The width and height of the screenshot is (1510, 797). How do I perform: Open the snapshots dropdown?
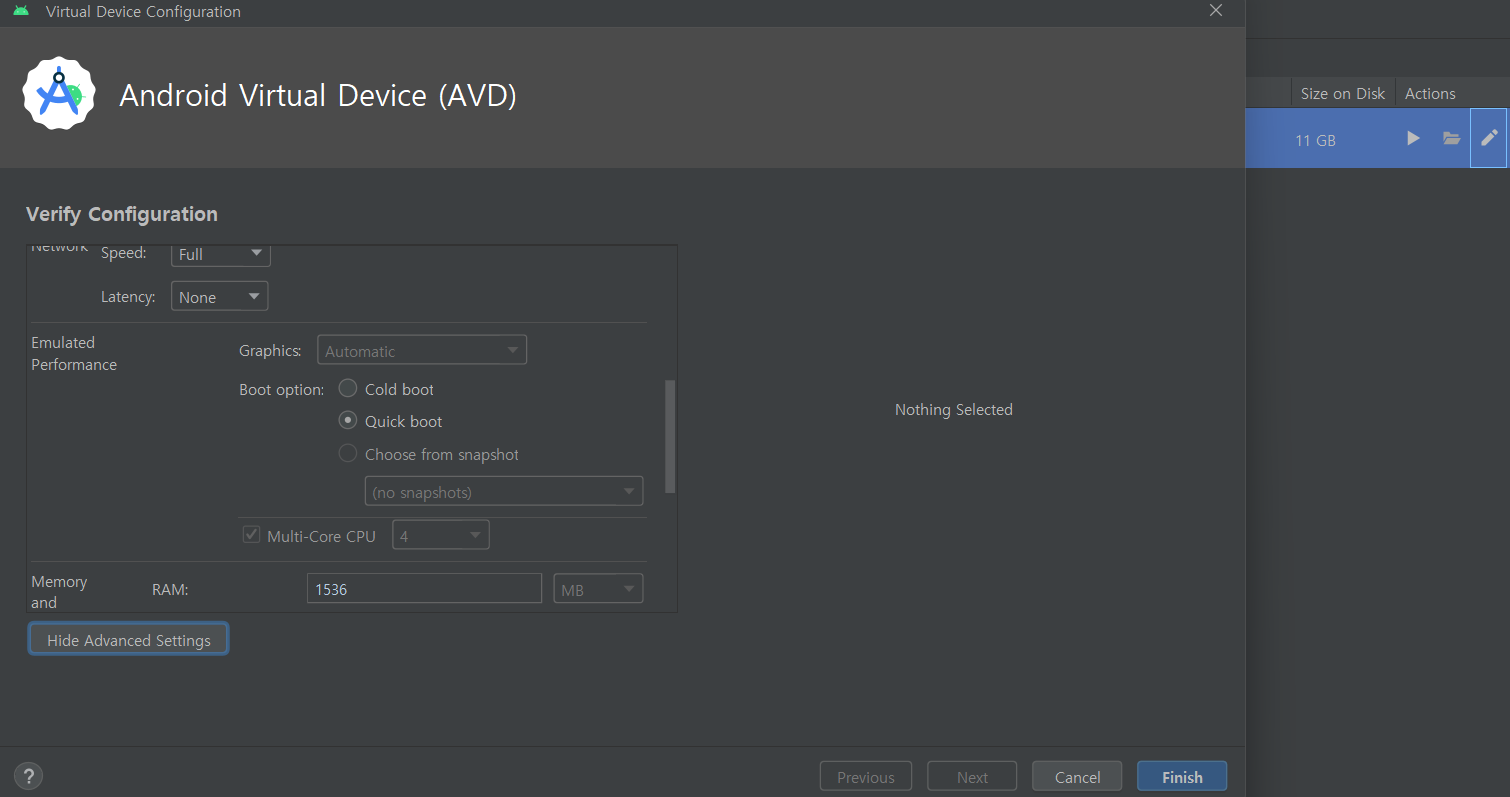click(x=504, y=492)
